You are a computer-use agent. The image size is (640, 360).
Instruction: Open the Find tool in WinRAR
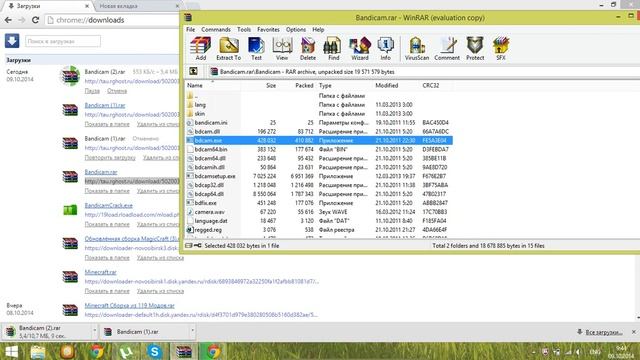tap(333, 49)
